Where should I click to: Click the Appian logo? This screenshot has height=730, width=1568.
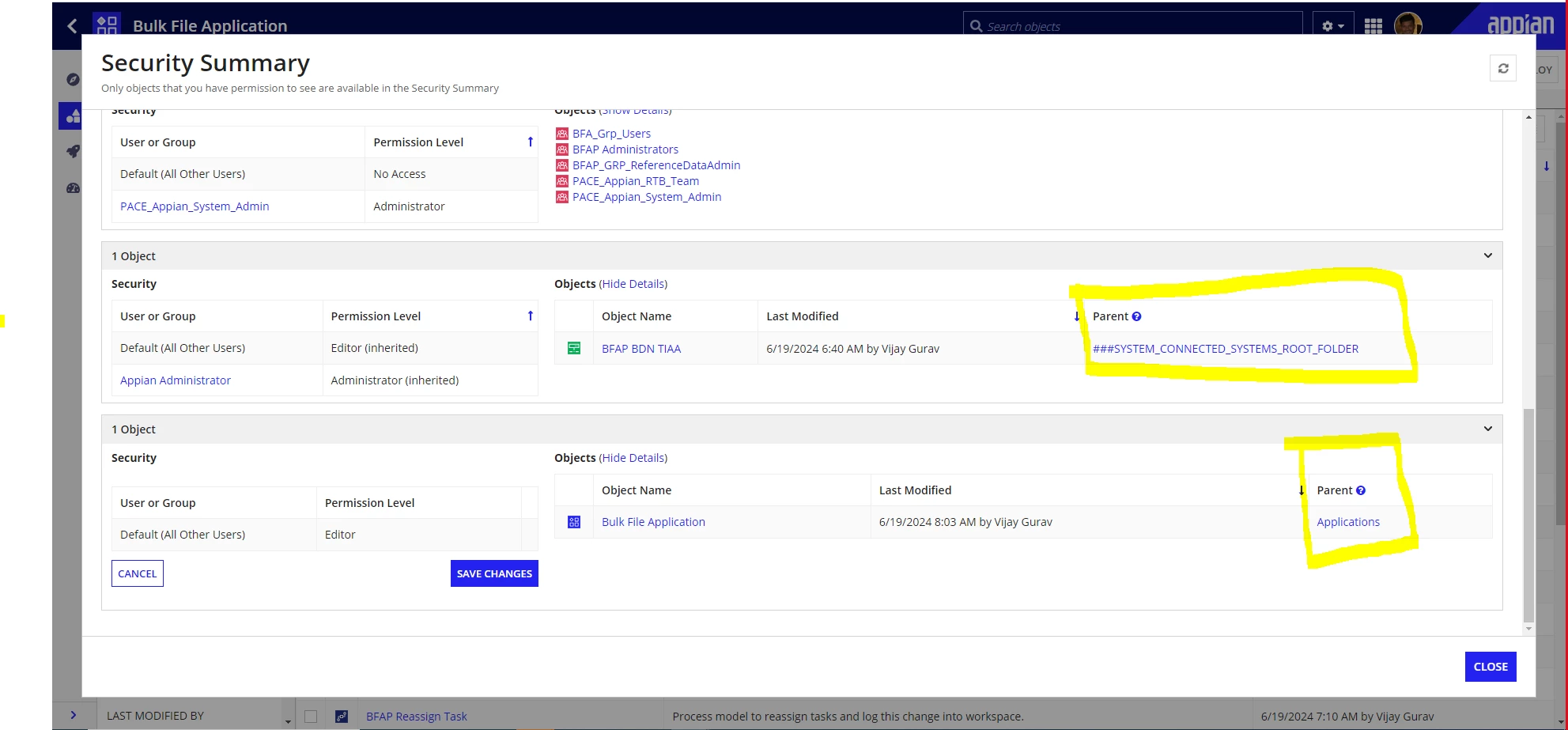tap(1520, 25)
